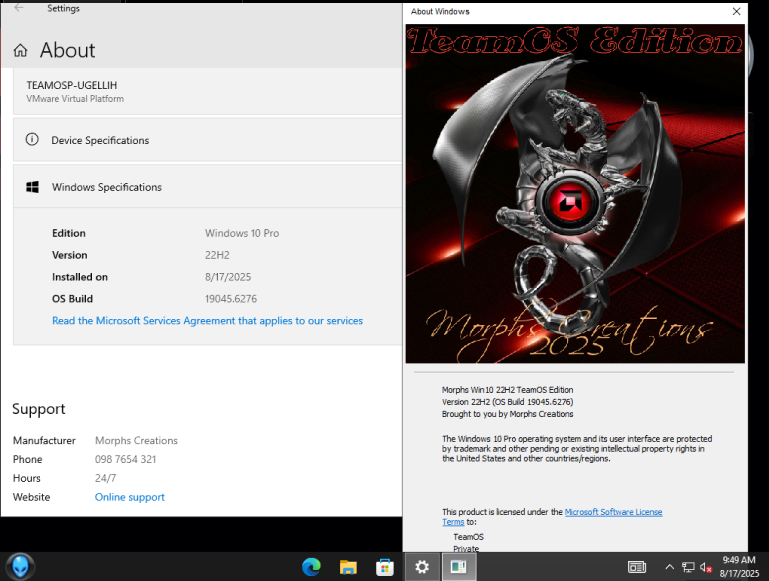The image size is (769, 581).
Task: Show hidden tray icons chevron
Action: (x=669, y=567)
